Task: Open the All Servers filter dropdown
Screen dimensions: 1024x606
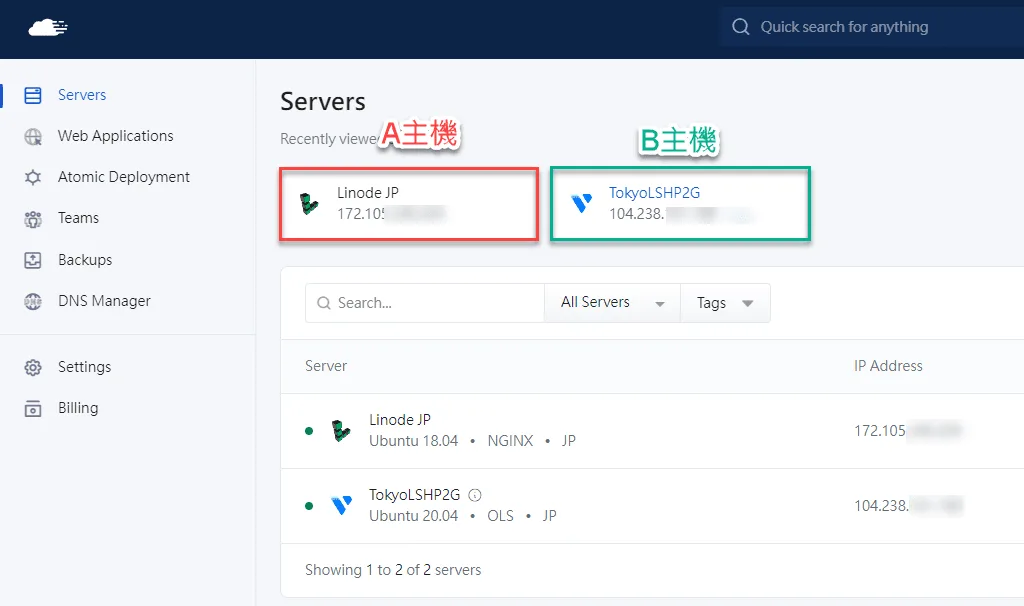Action: tap(612, 303)
